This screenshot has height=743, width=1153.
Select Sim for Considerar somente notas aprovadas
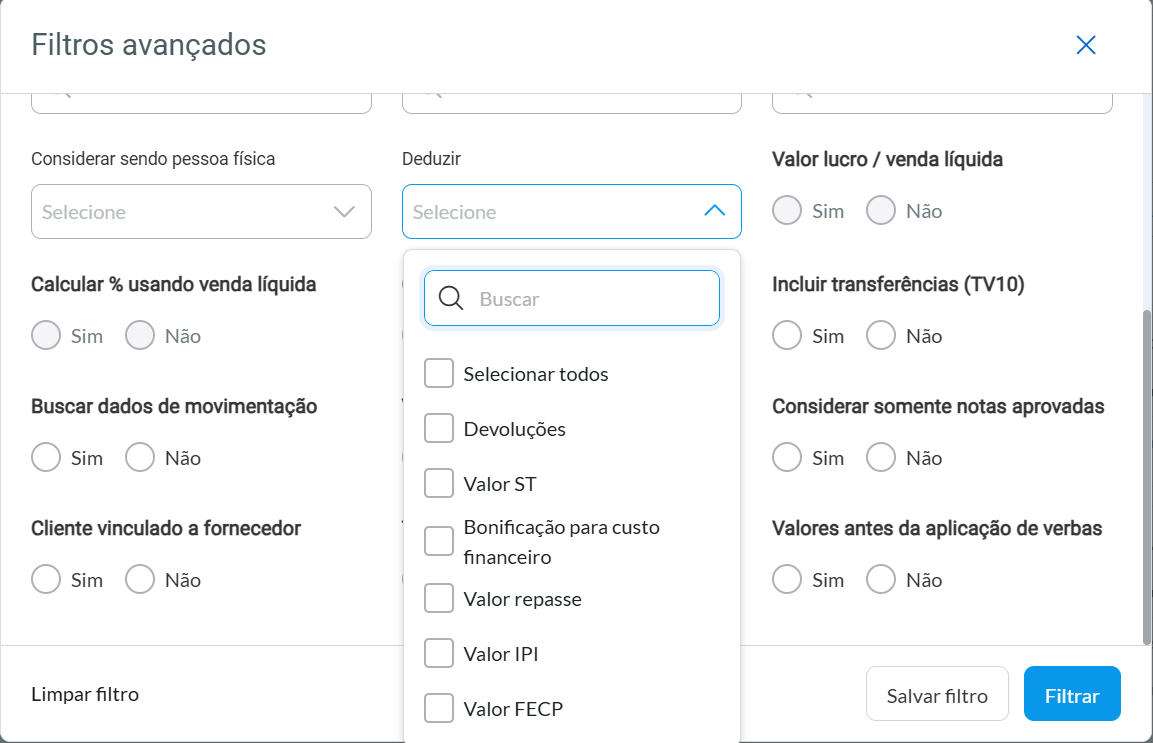tap(786, 457)
